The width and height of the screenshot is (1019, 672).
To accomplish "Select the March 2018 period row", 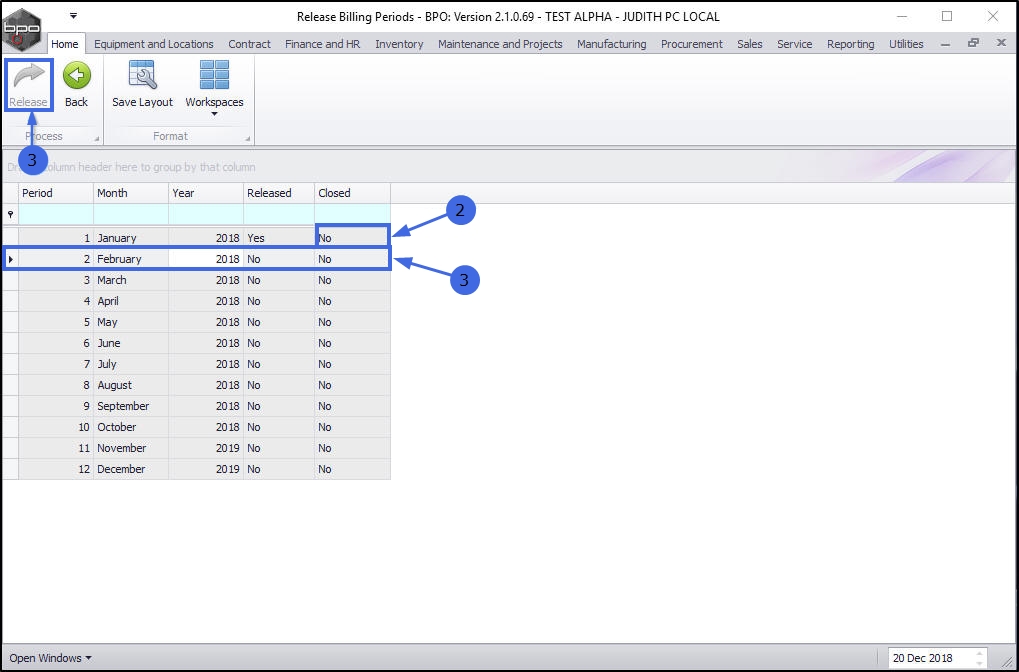I will (x=196, y=280).
